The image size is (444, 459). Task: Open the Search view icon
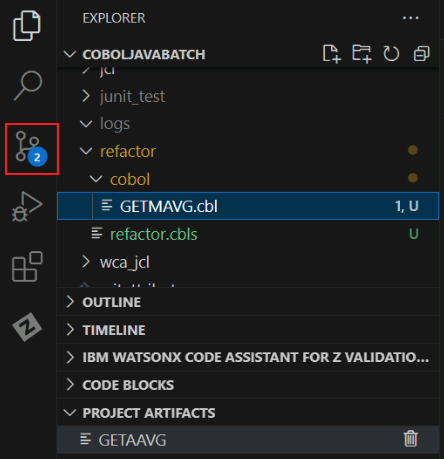tap(28, 85)
